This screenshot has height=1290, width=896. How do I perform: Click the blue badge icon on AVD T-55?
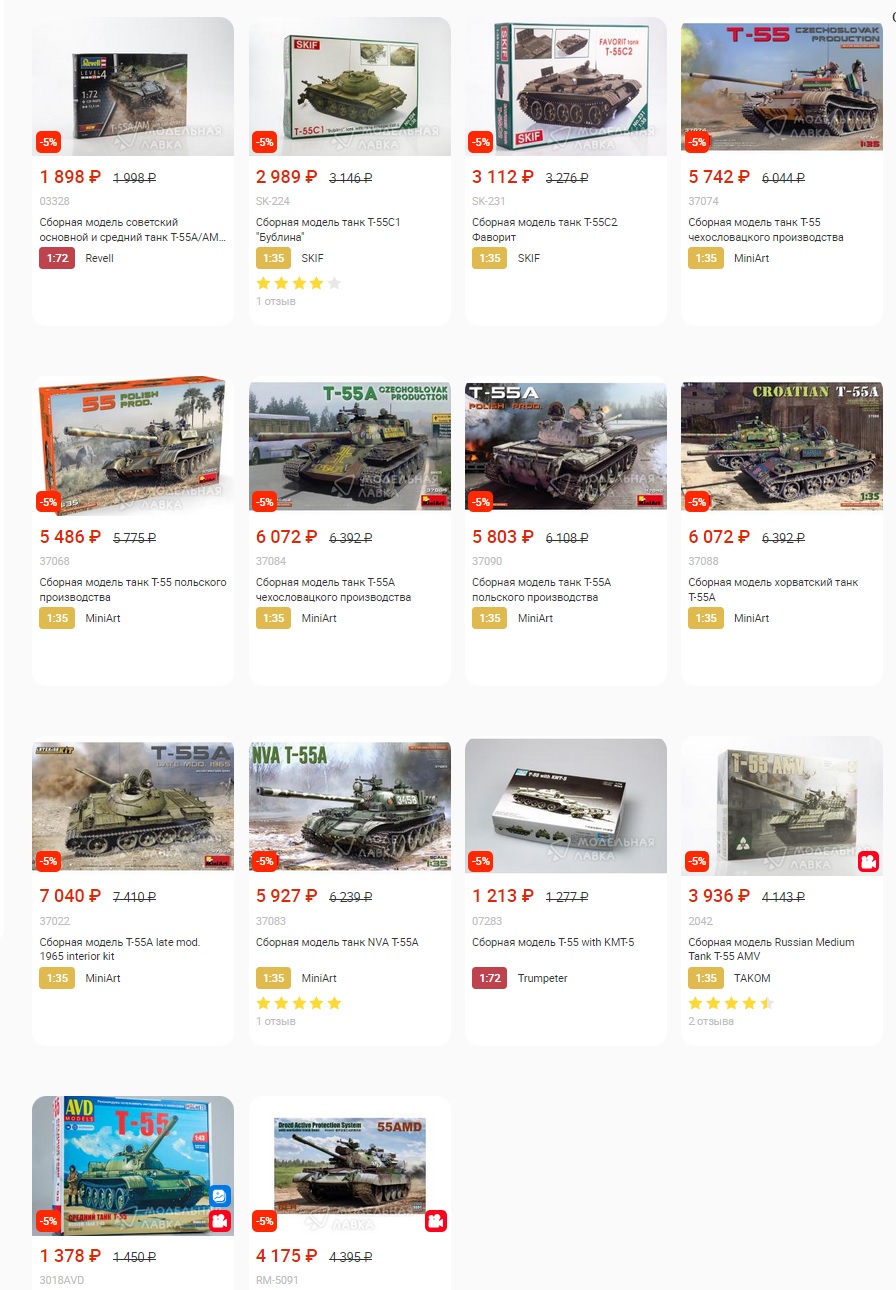(x=220, y=1196)
